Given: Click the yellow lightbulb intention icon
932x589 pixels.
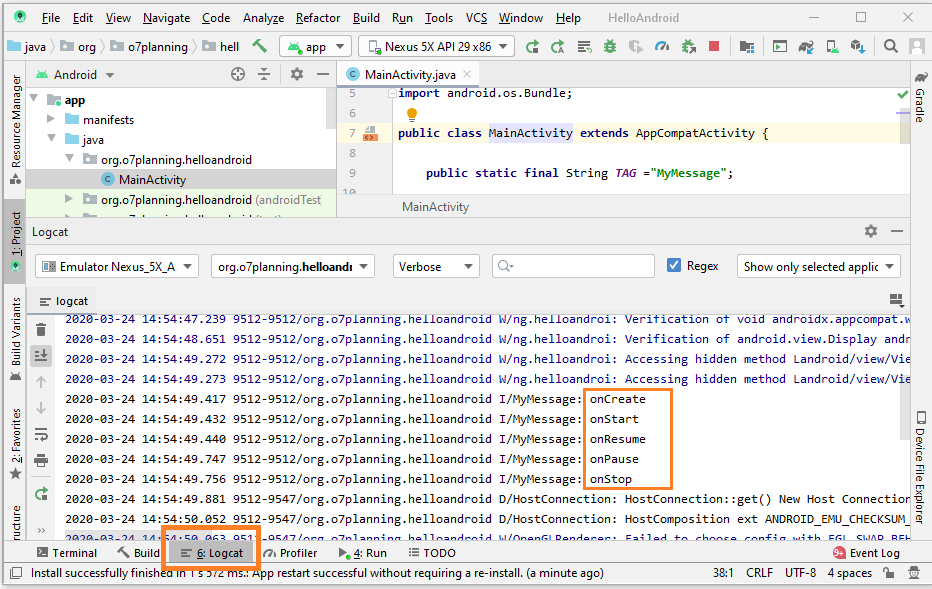Looking at the screenshot, I should pos(411,114).
